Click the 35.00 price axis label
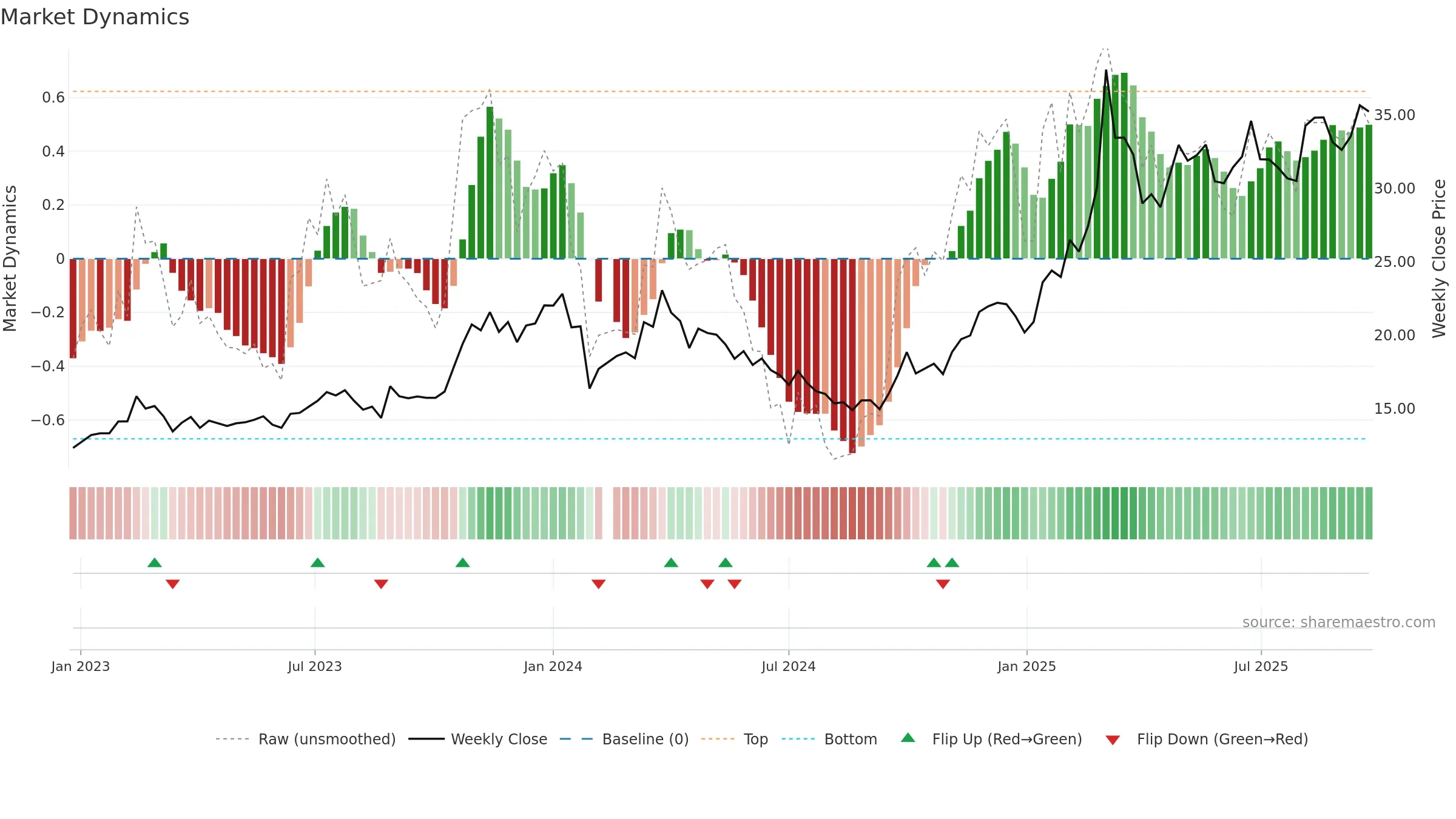Screen dimensions: 1456x819 click(x=1395, y=115)
